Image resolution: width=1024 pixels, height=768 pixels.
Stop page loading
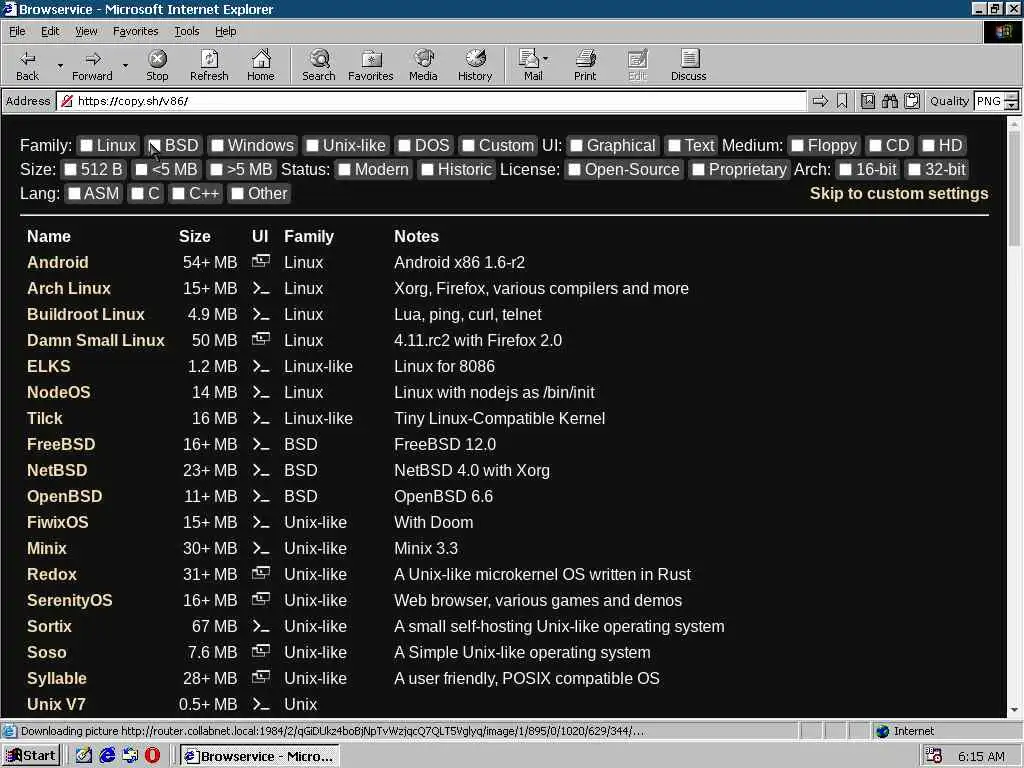point(157,65)
